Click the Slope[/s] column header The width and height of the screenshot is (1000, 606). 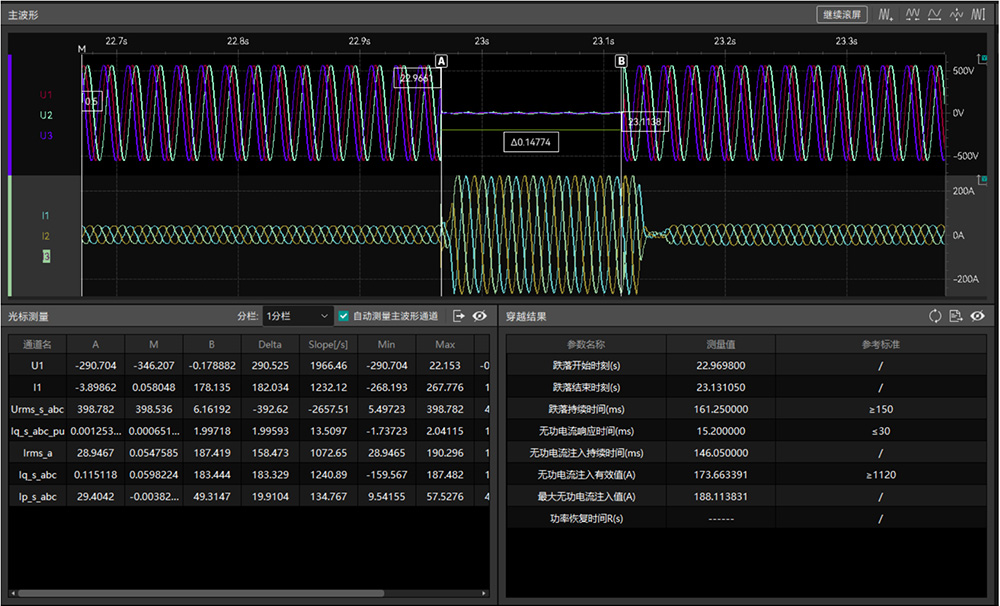coord(328,344)
